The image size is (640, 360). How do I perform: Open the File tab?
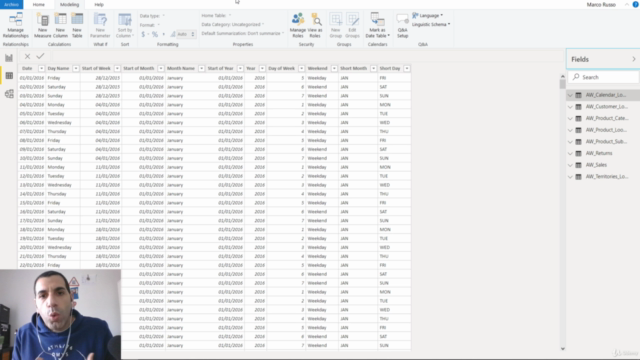coord(11,4)
